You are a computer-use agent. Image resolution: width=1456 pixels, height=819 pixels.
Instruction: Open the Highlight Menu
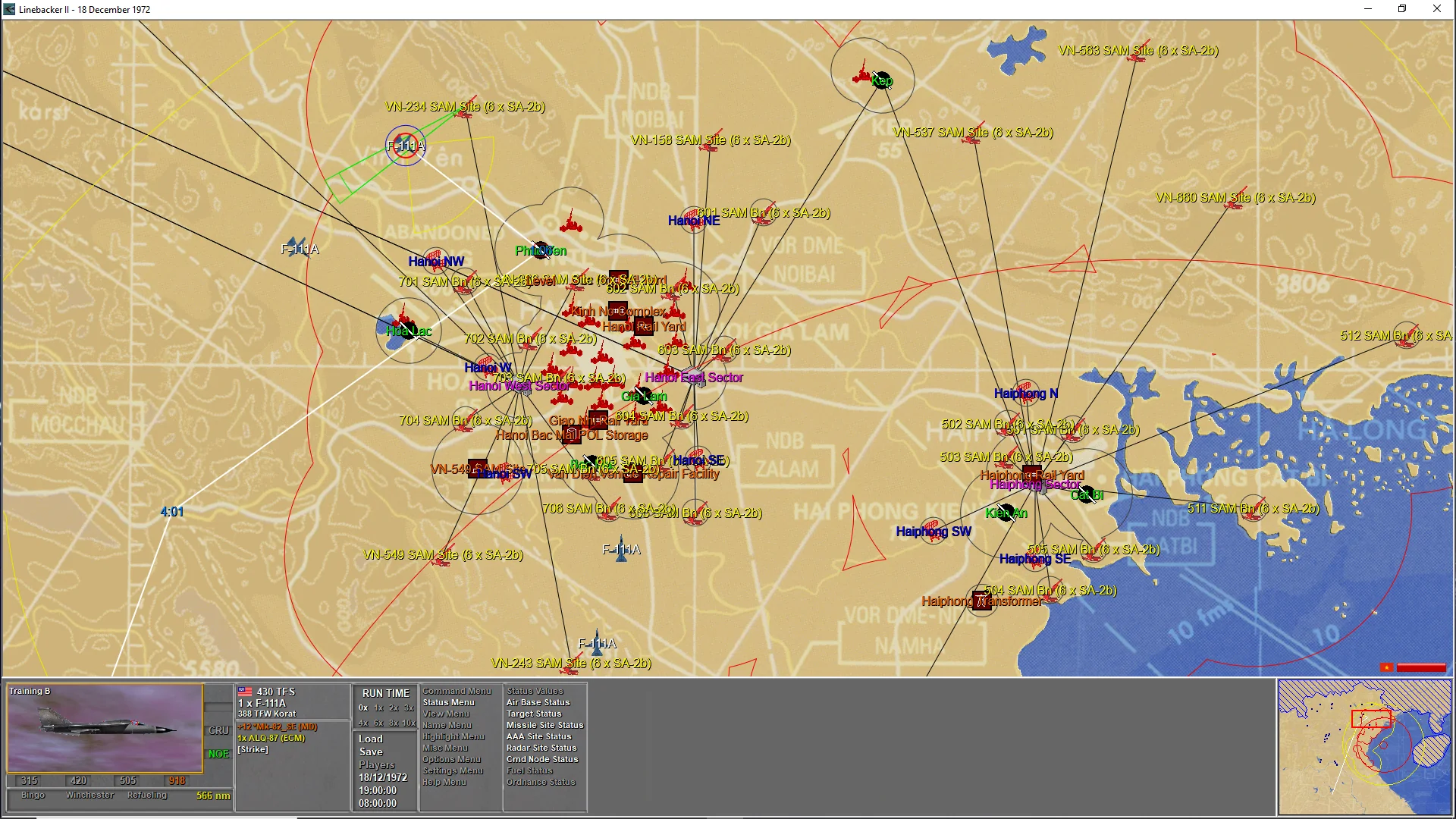(453, 736)
